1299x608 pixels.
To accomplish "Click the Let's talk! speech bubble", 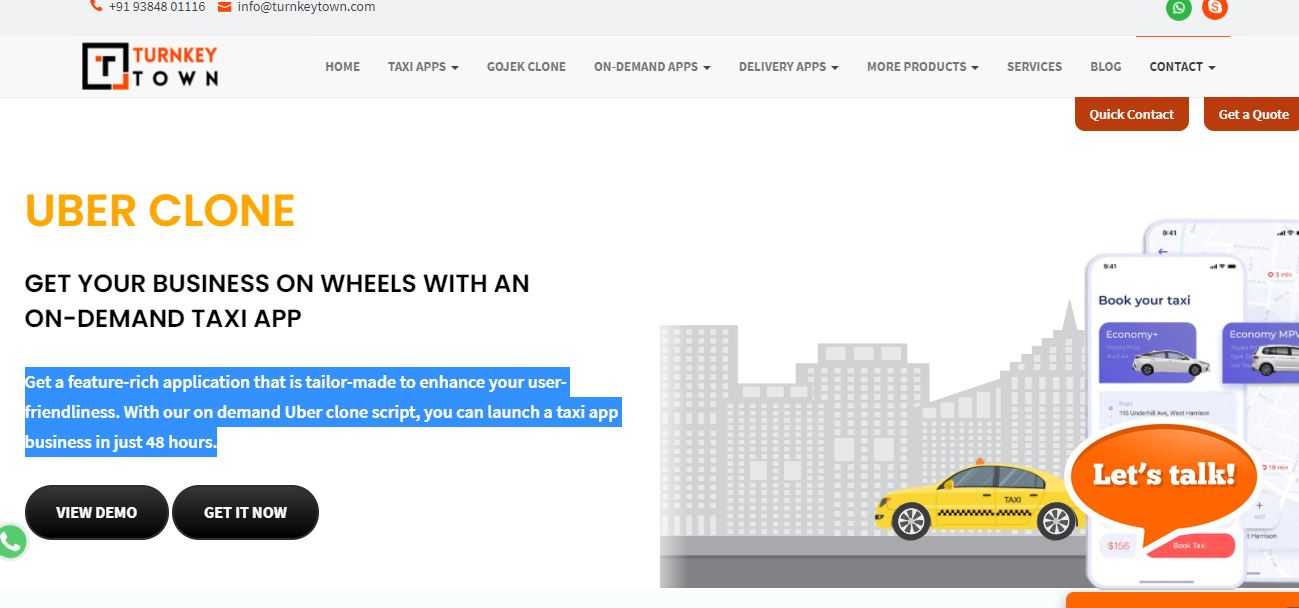I will tap(1163, 480).
